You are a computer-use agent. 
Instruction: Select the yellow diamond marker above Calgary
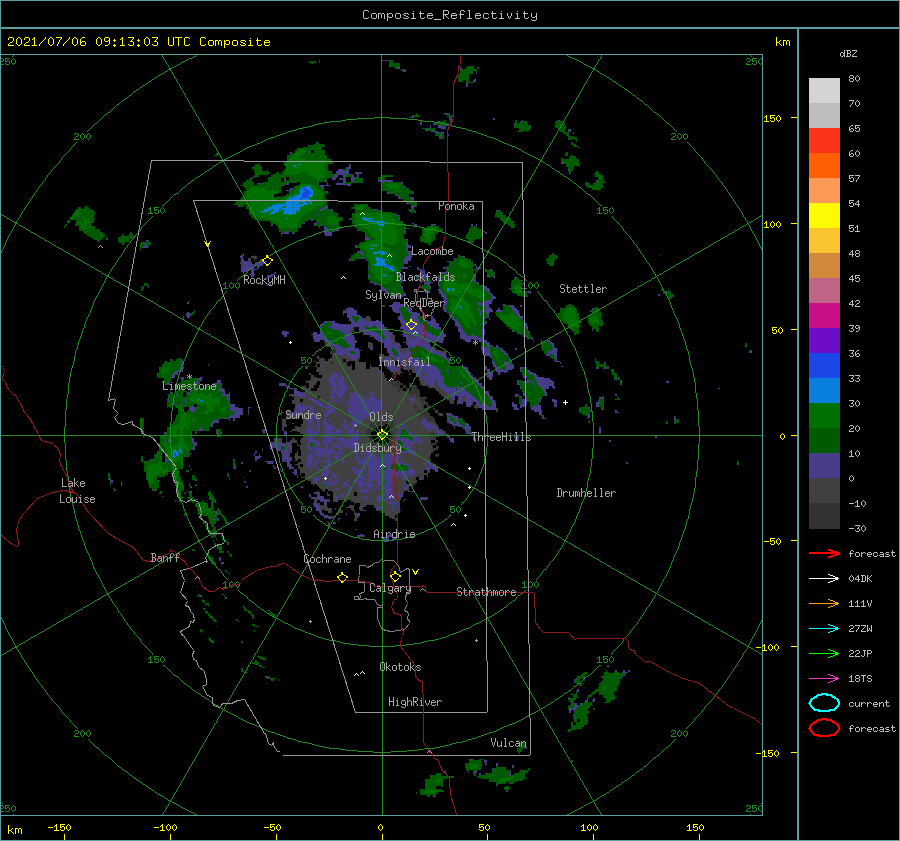tap(395, 576)
